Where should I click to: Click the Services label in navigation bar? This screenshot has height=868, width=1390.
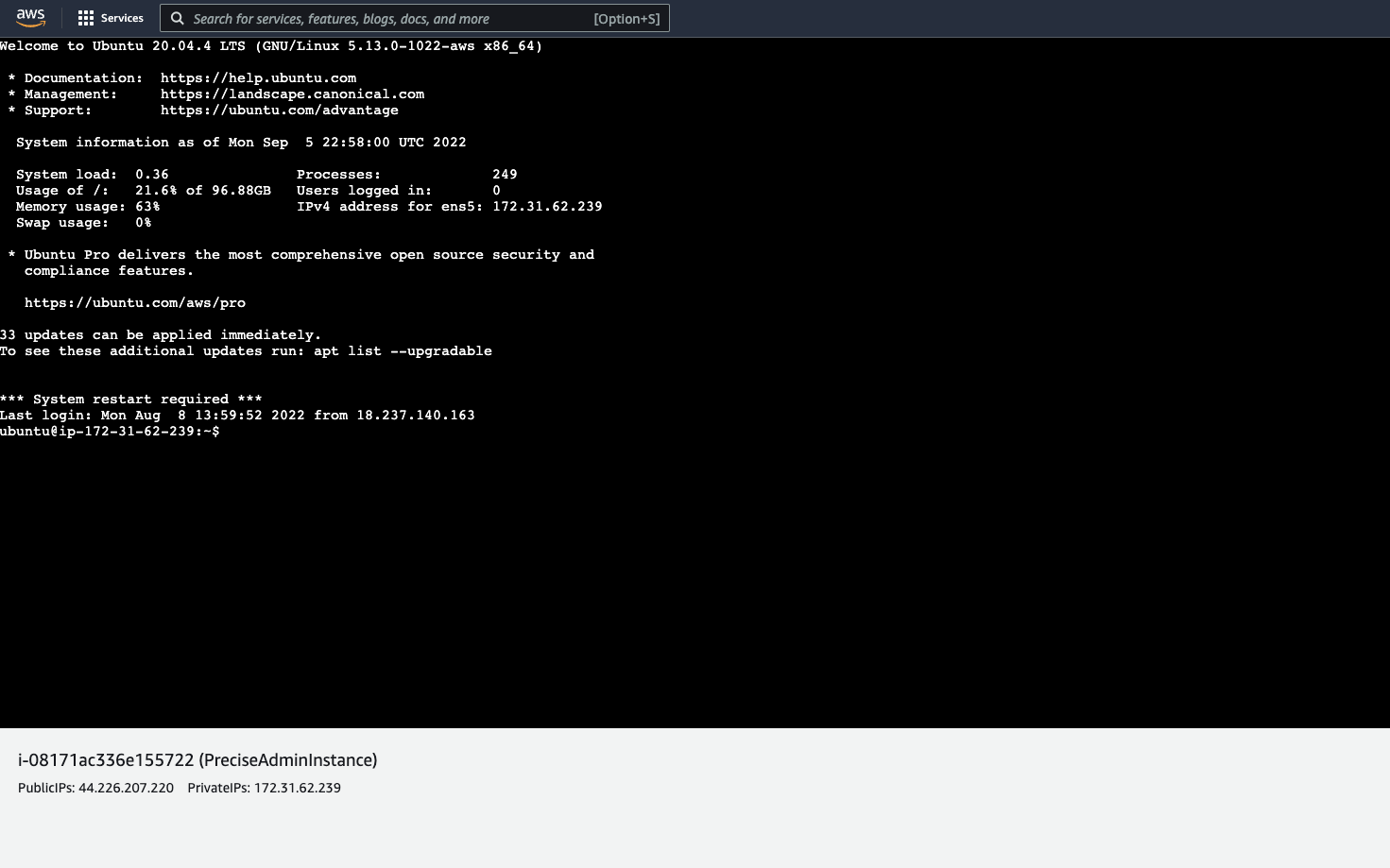[122, 18]
